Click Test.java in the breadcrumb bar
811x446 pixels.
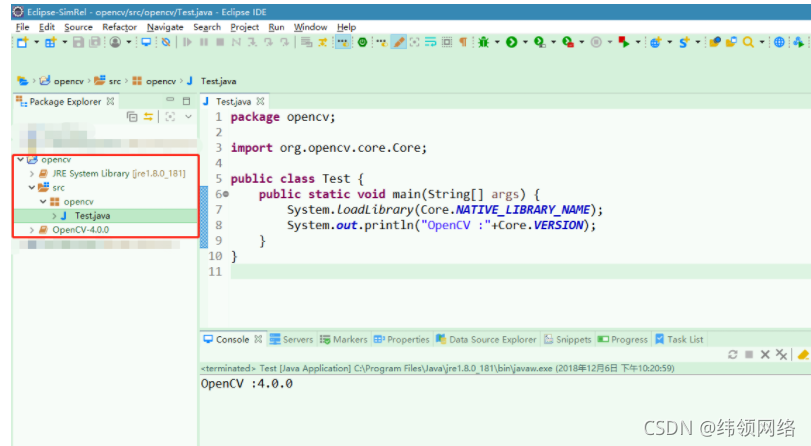[218, 81]
